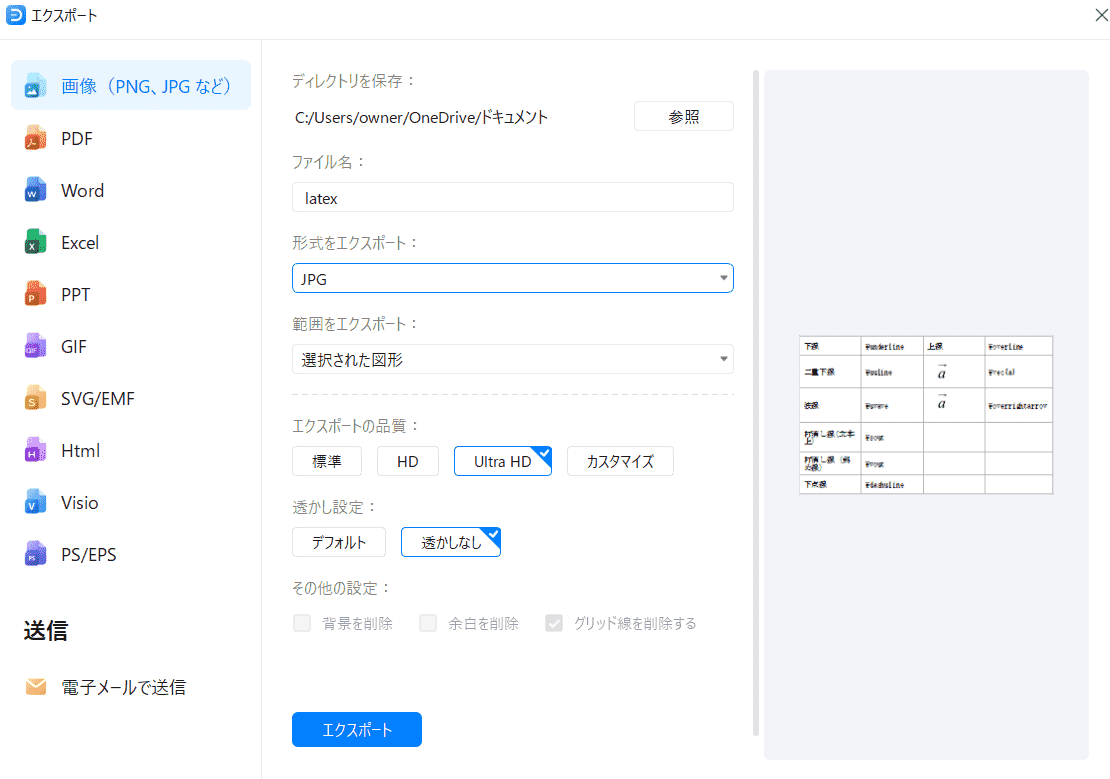The height and width of the screenshot is (779, 1110).
Task: Uncheck the グリッド線を削除する checkbox
Action: click(x=554, y=623)
